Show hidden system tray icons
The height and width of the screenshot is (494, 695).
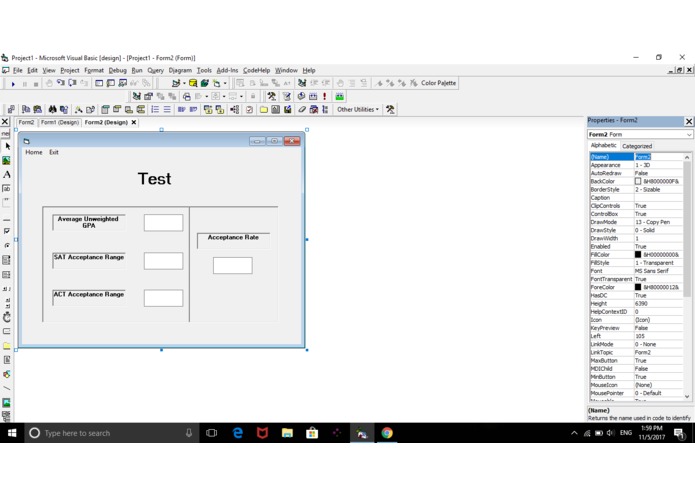tap(574, 433)
